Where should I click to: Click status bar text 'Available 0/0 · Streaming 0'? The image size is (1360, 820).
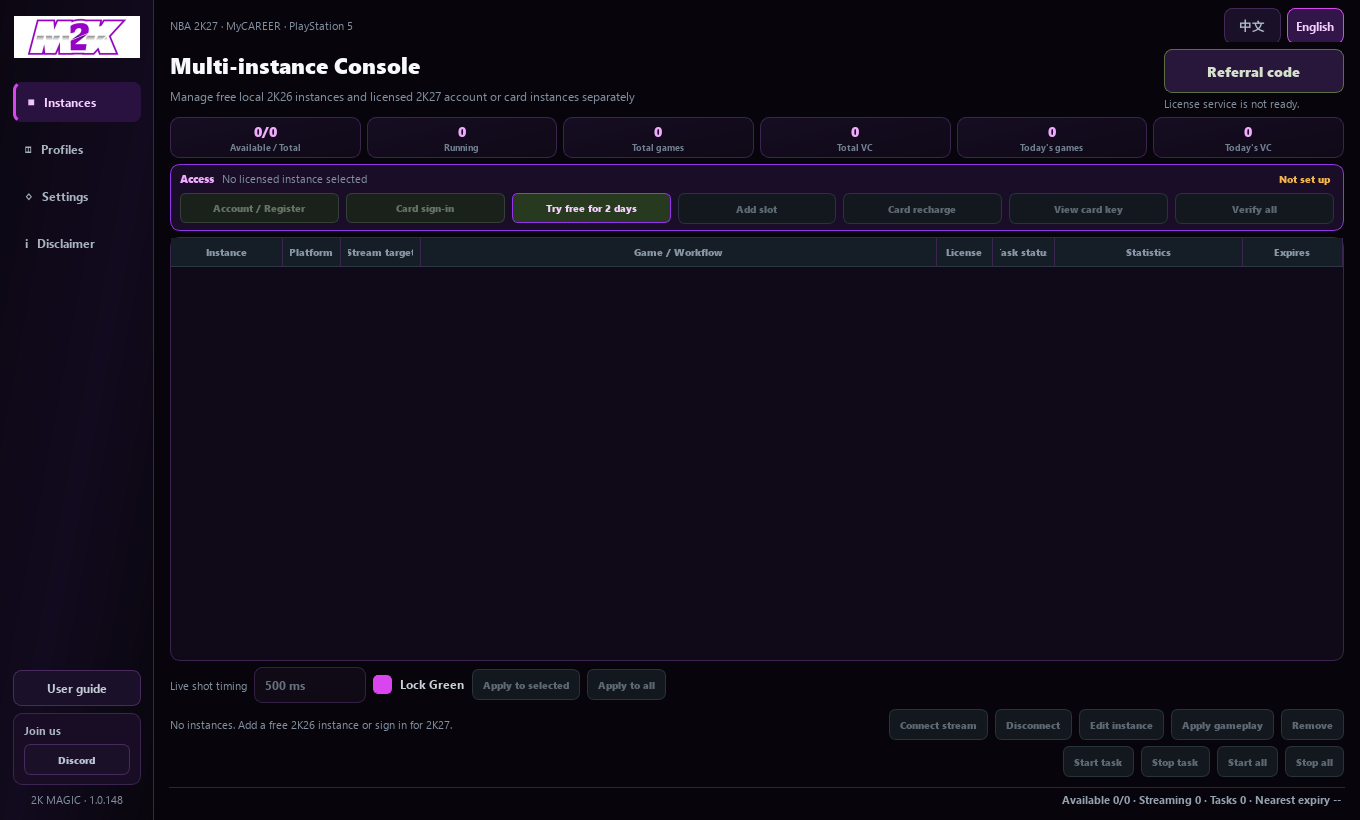[1131, 800]
